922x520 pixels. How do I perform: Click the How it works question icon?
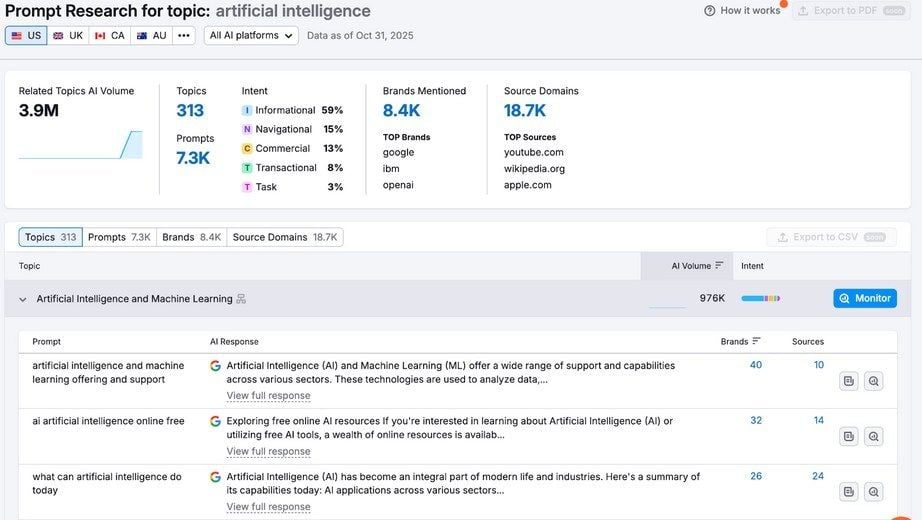[x=710, y=11]
